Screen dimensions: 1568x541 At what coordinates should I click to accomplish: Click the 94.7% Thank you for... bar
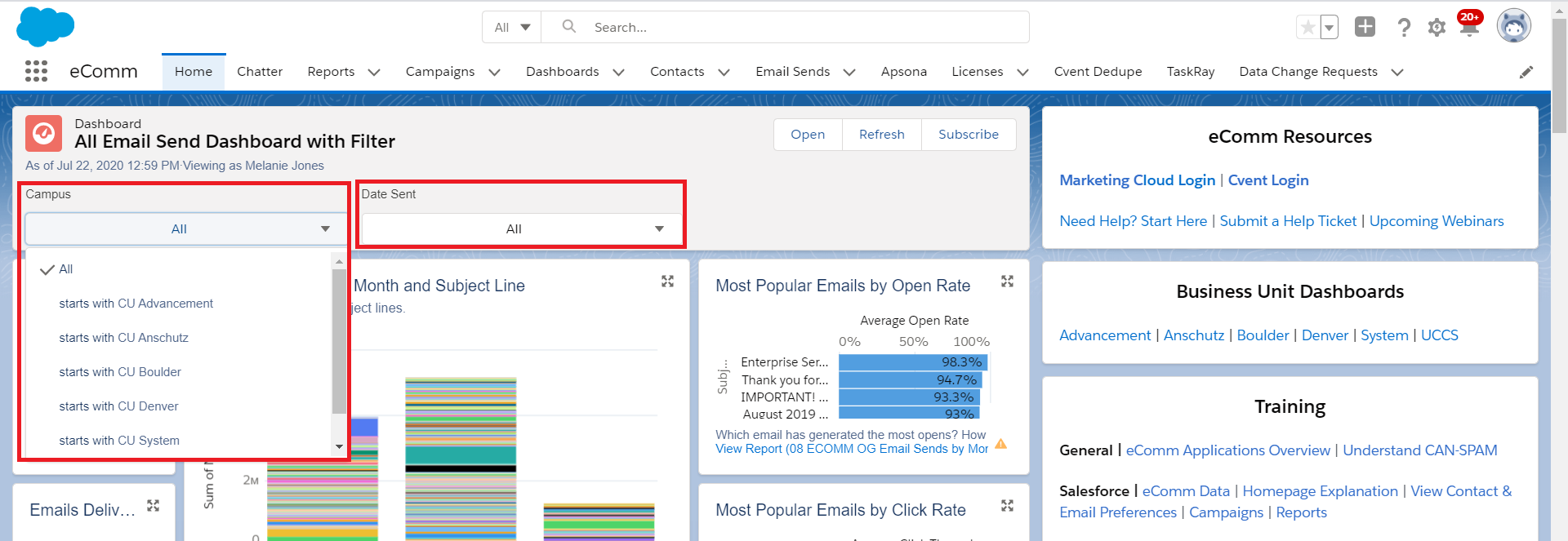pos(911,380)
